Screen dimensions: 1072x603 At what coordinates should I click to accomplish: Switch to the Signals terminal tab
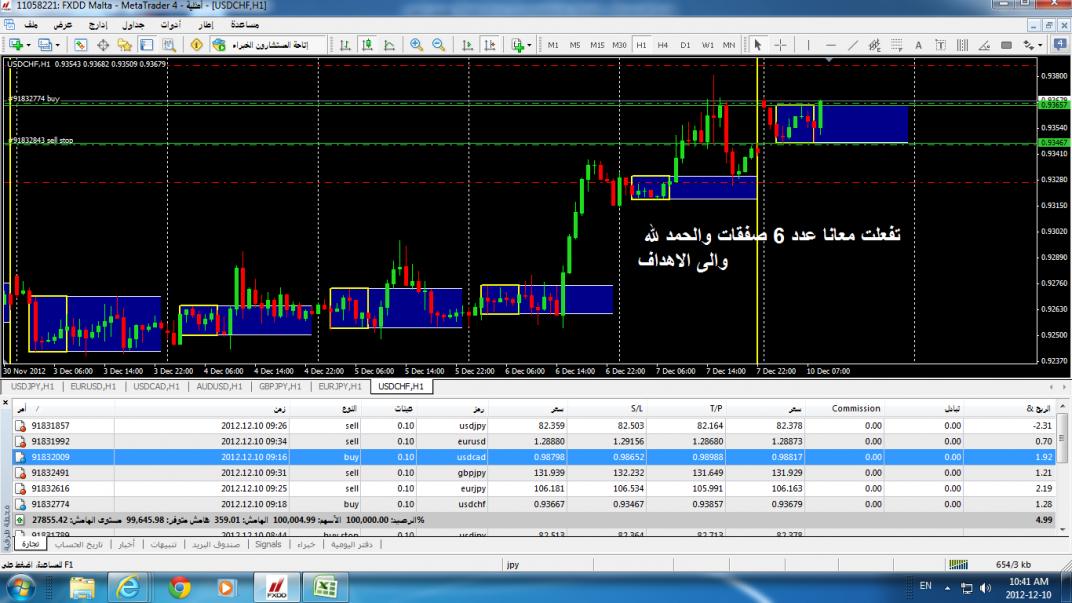(x=268, y=545)
